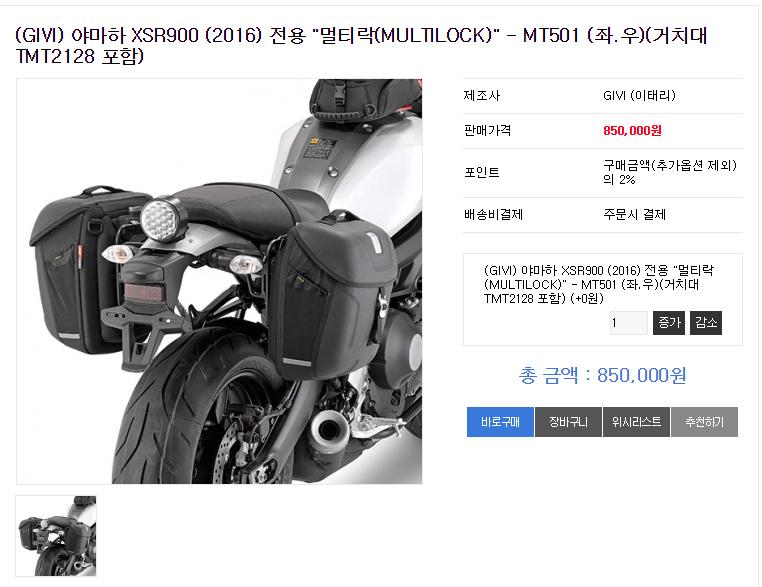The width and height of the screenshot is (762, 587).
Task: Save product using 위시리스트 button
Action: [x=636, y=422]
